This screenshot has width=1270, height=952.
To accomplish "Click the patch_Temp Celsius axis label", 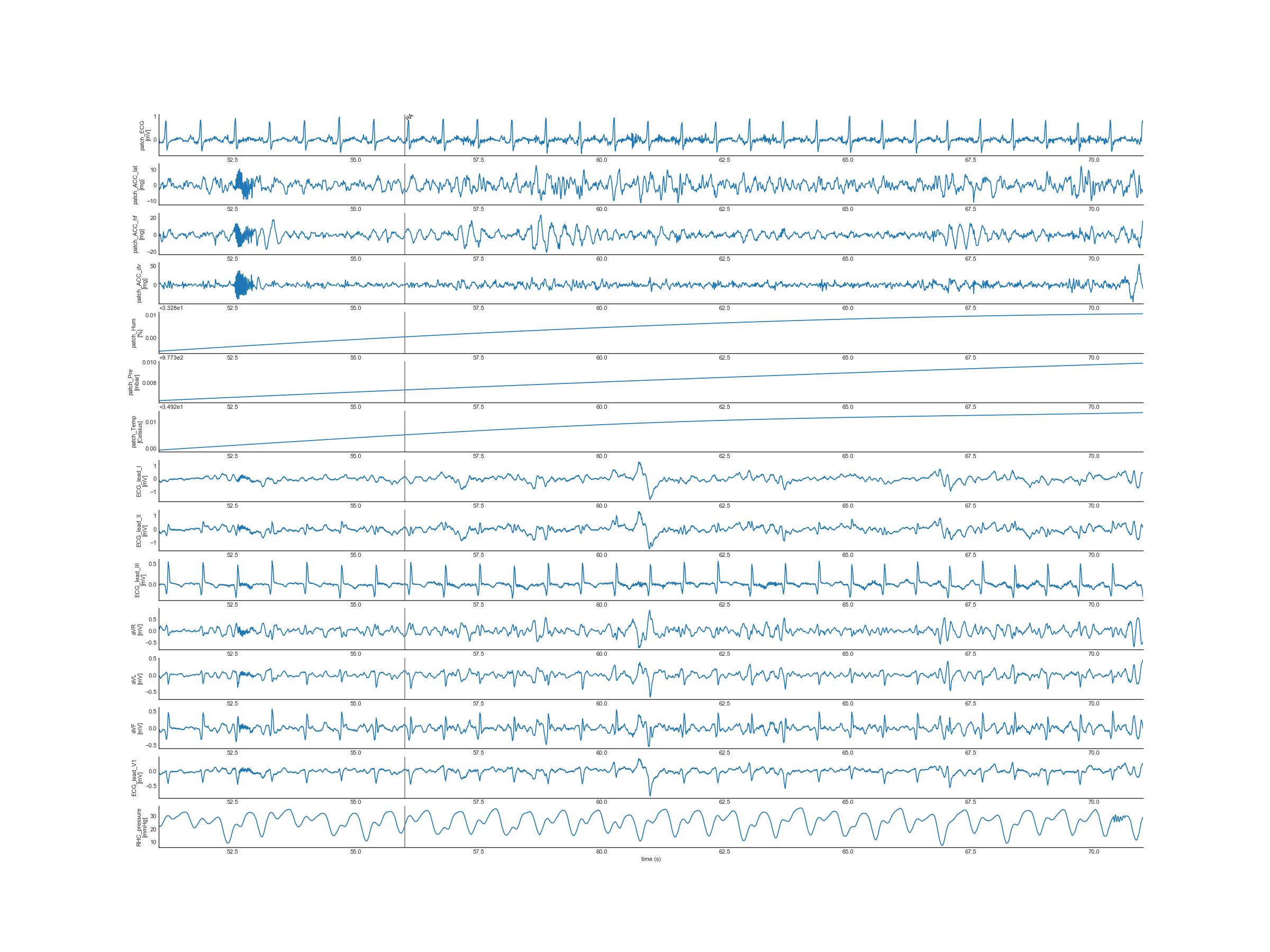I will pyautogui.click(x=137, y=432).
